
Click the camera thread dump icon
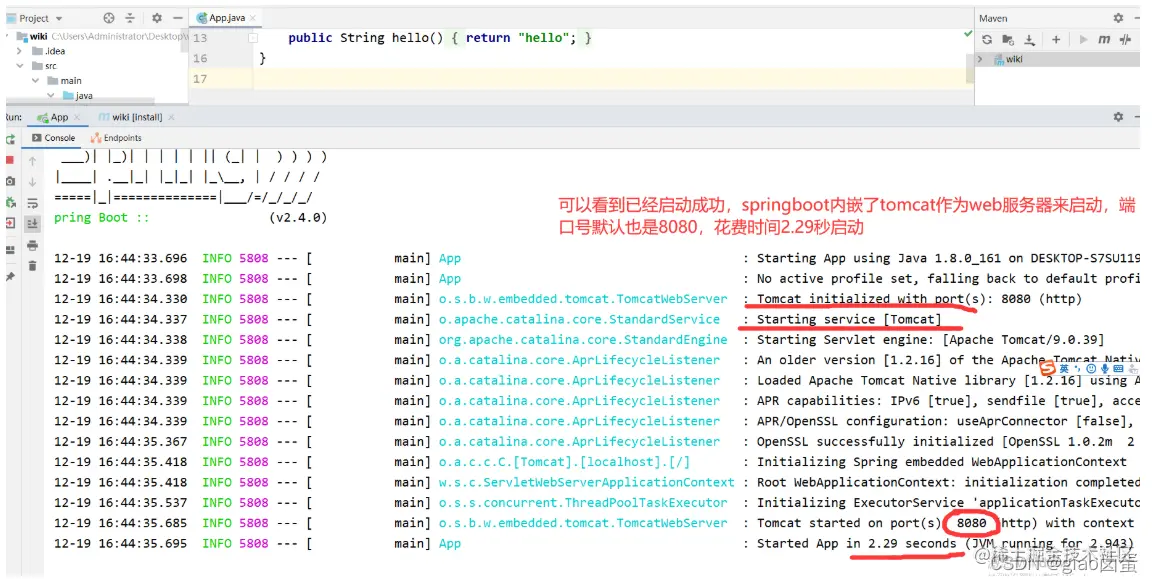coord(10,181)
